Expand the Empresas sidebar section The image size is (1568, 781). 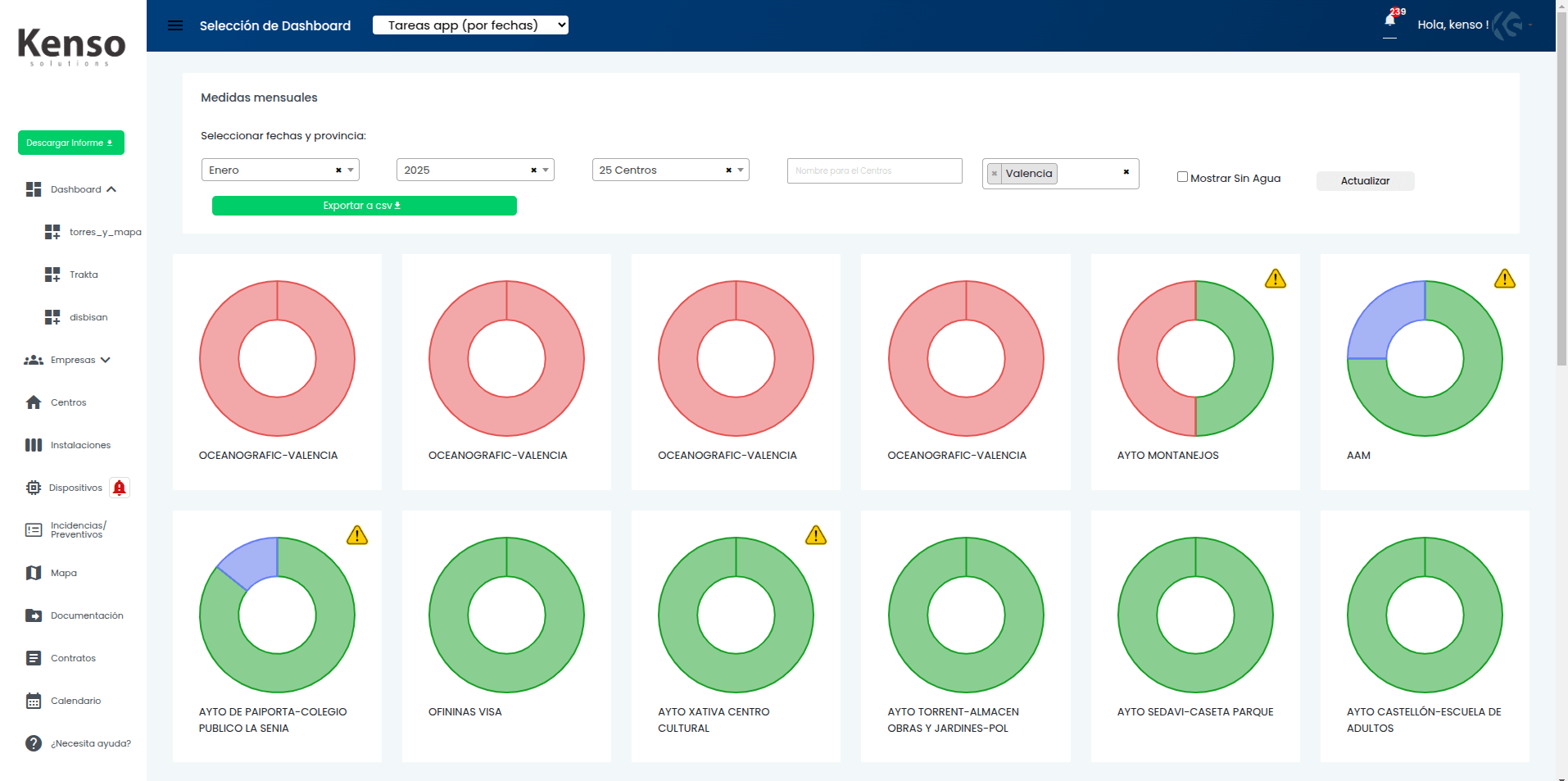(105, 360)
